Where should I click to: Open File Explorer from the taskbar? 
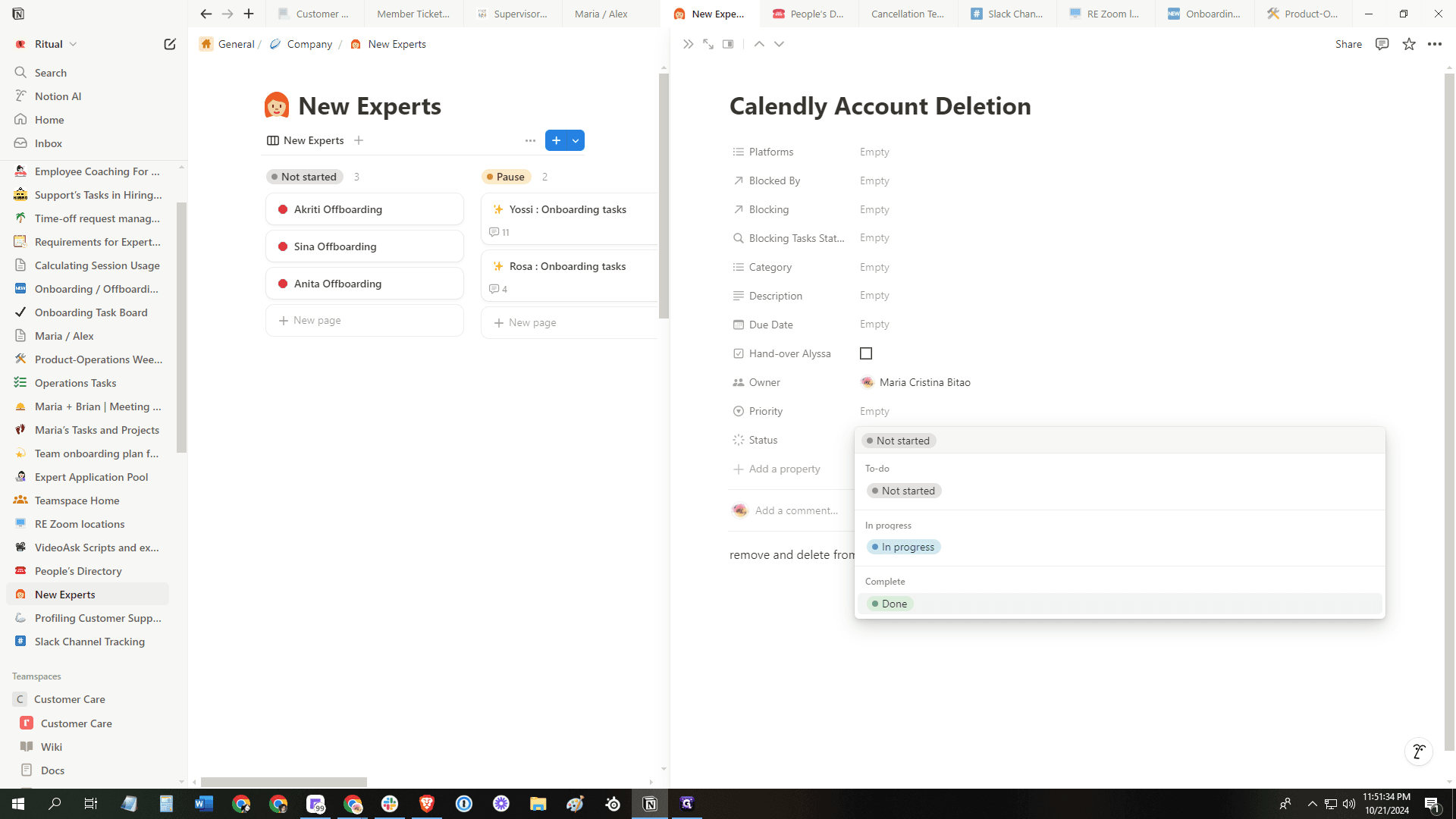538,804
